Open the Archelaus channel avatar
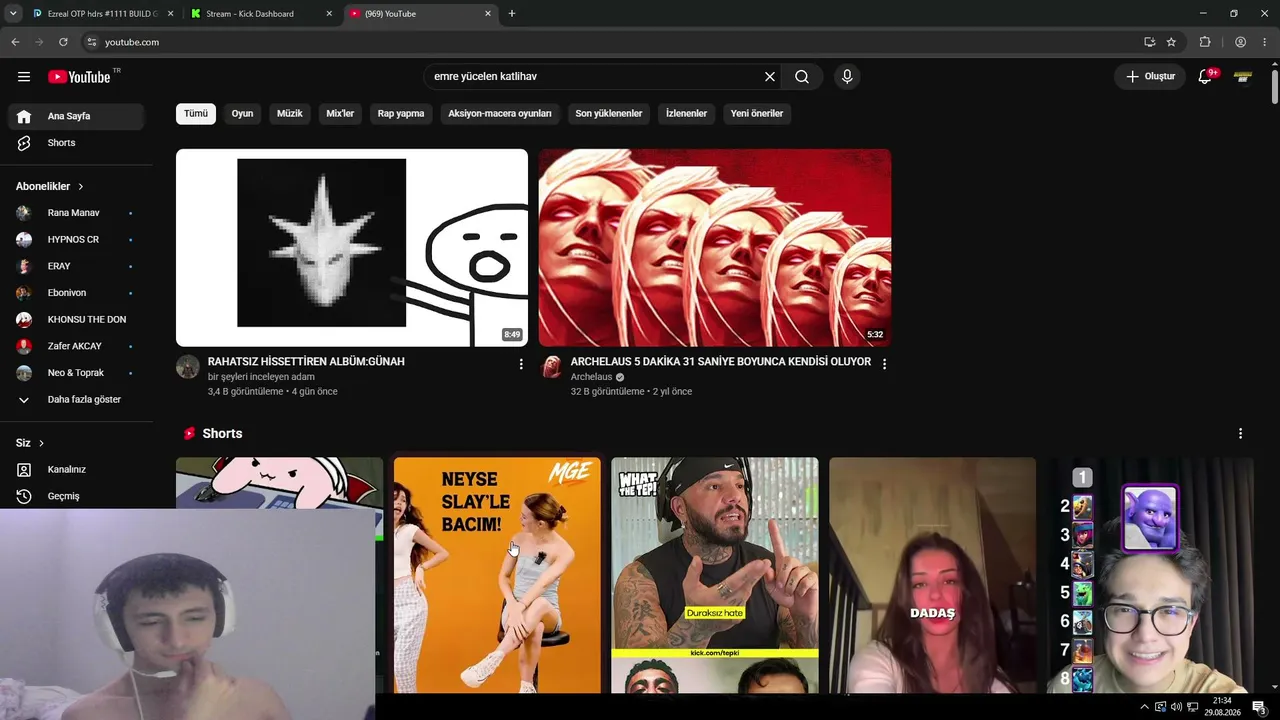The image size is (1280, 720). [551, 367]
